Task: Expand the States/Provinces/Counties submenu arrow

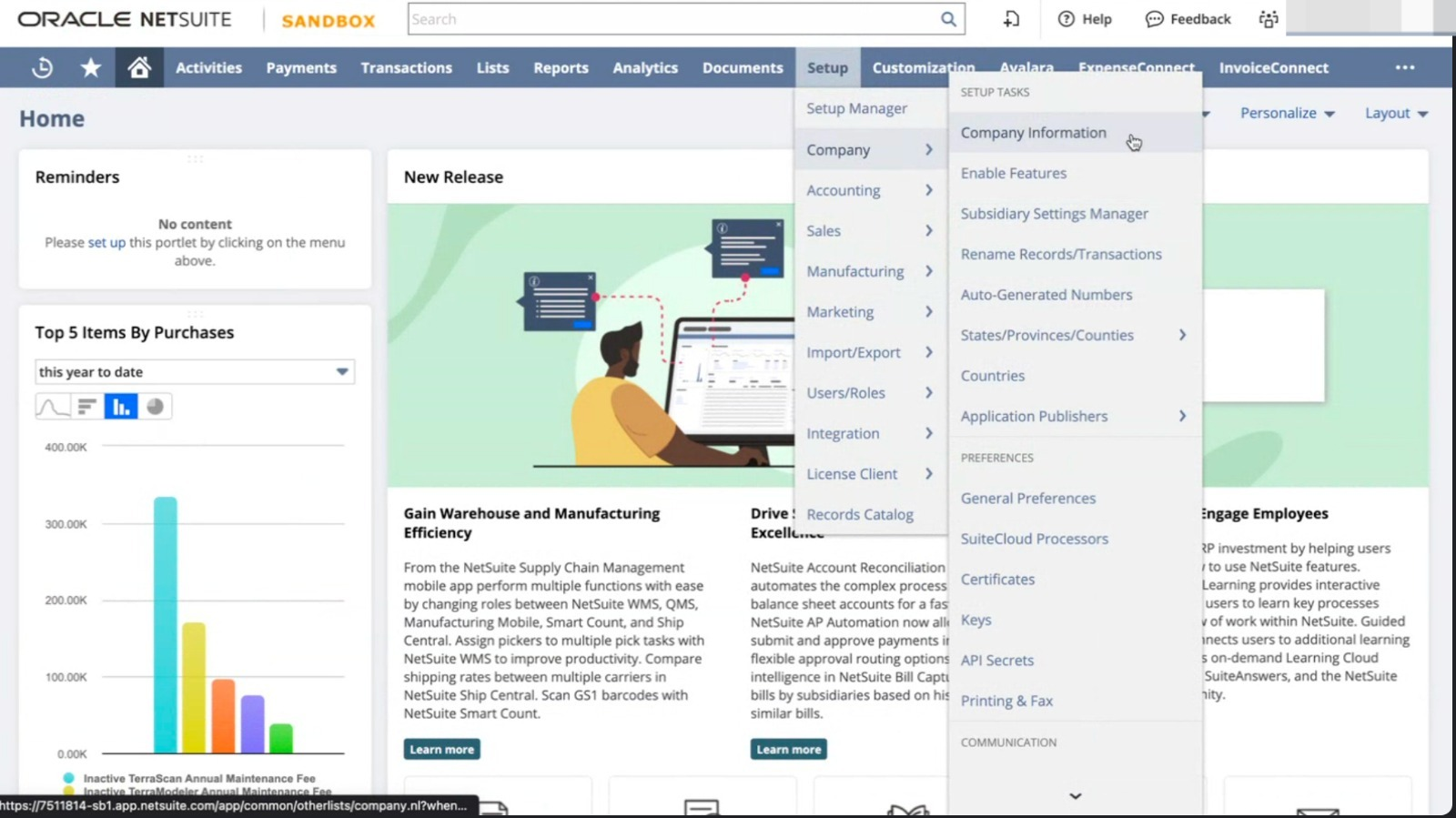Action: pos(1182,335)
